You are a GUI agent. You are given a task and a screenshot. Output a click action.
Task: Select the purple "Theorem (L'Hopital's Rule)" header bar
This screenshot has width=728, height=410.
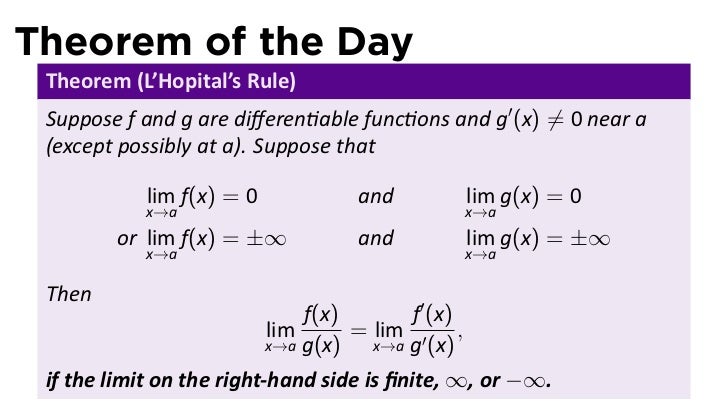364,81
